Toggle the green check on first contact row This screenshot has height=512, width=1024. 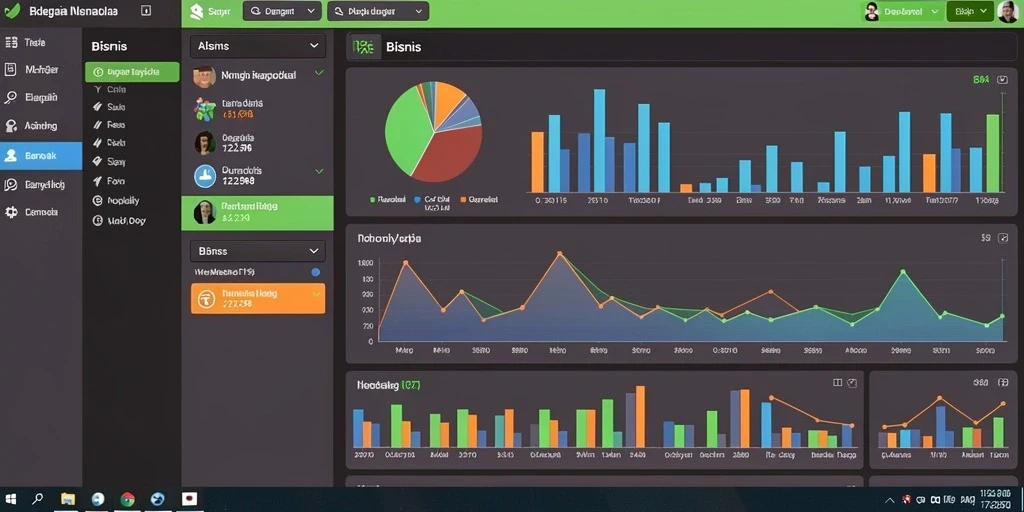319,73
